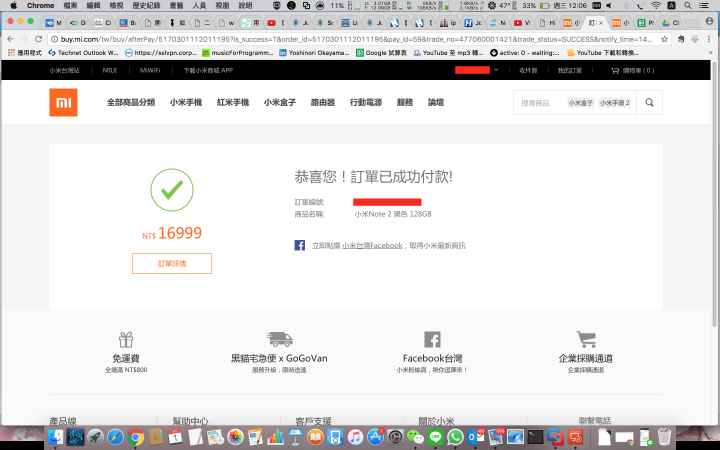Click the 論壇 navigation link
The image size is (720, 450).
(435, 102)
